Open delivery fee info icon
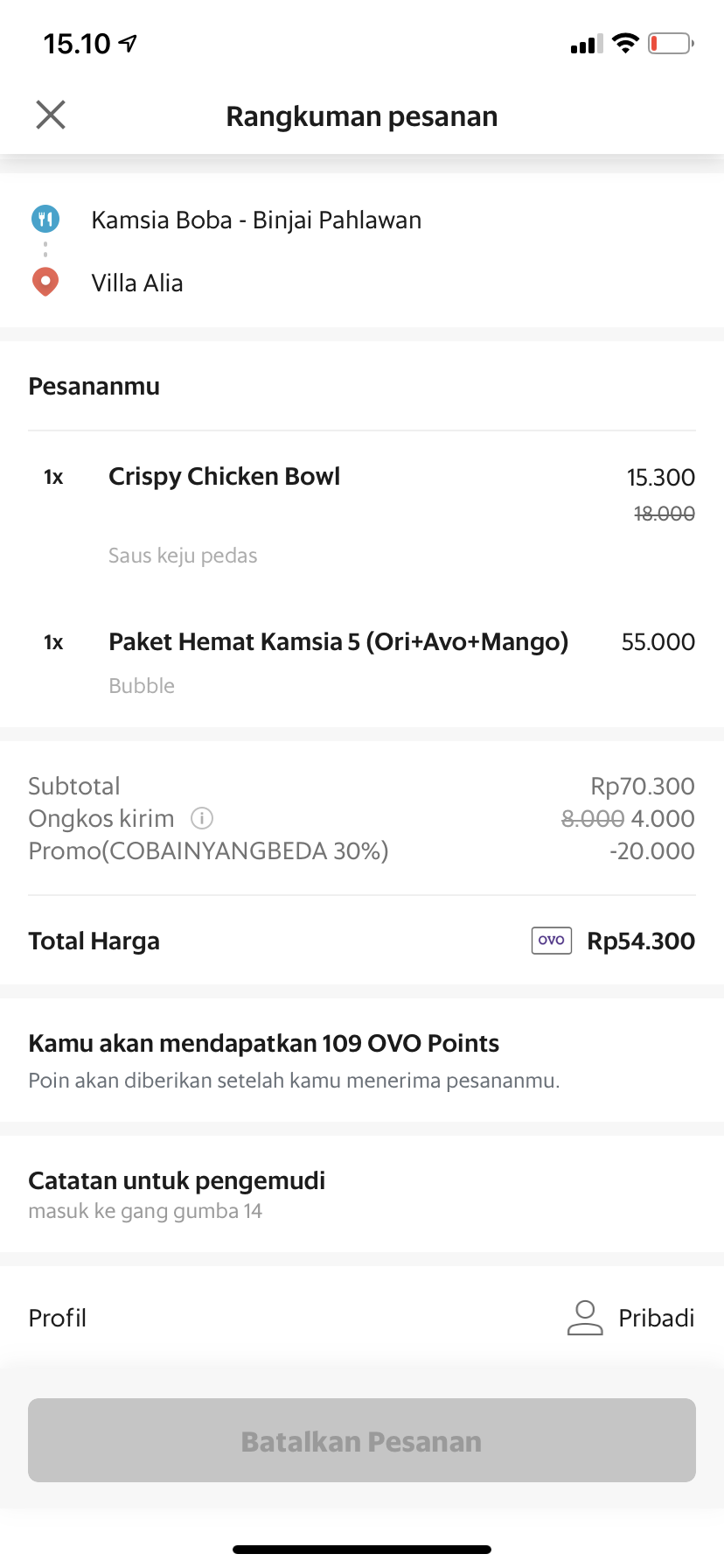Viewport: 724px width, 1568px height. pyautogui.click(x=202, y=818)
